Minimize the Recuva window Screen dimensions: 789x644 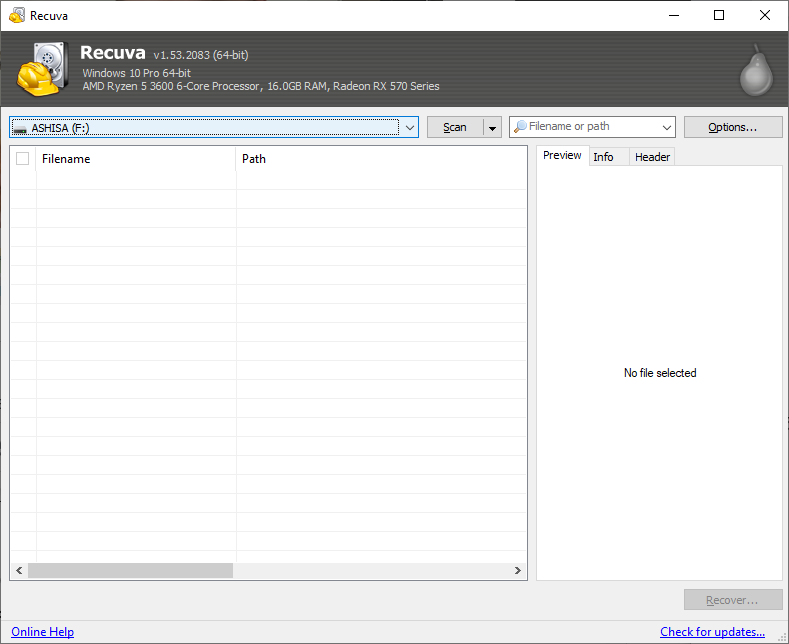tap(674, 16)
